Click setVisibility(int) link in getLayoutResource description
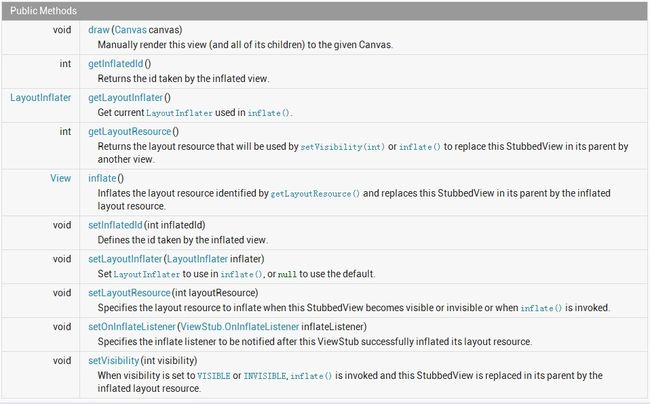The height and width of the screenshot is (404, 650). click(x=343, y=147)
